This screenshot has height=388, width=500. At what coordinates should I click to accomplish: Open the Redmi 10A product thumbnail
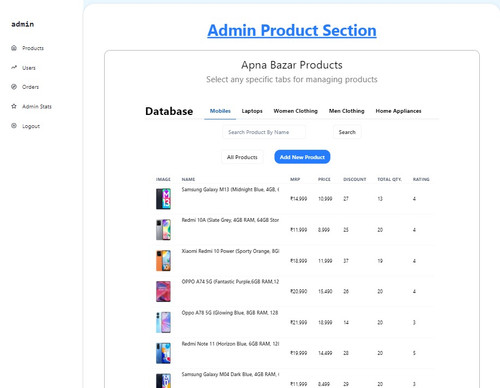(163, 230)
